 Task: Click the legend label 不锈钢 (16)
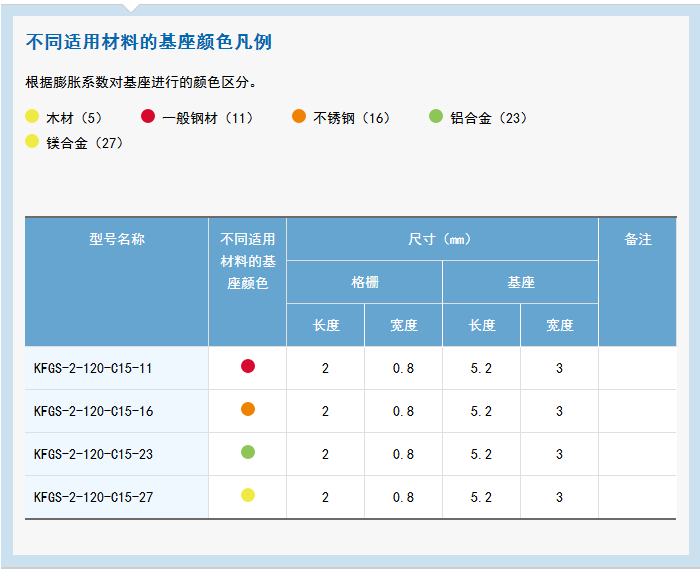pos(352,118)
